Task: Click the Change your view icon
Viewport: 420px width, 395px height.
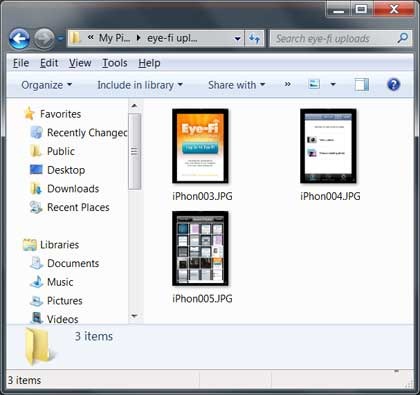Action: click(314, 84)
